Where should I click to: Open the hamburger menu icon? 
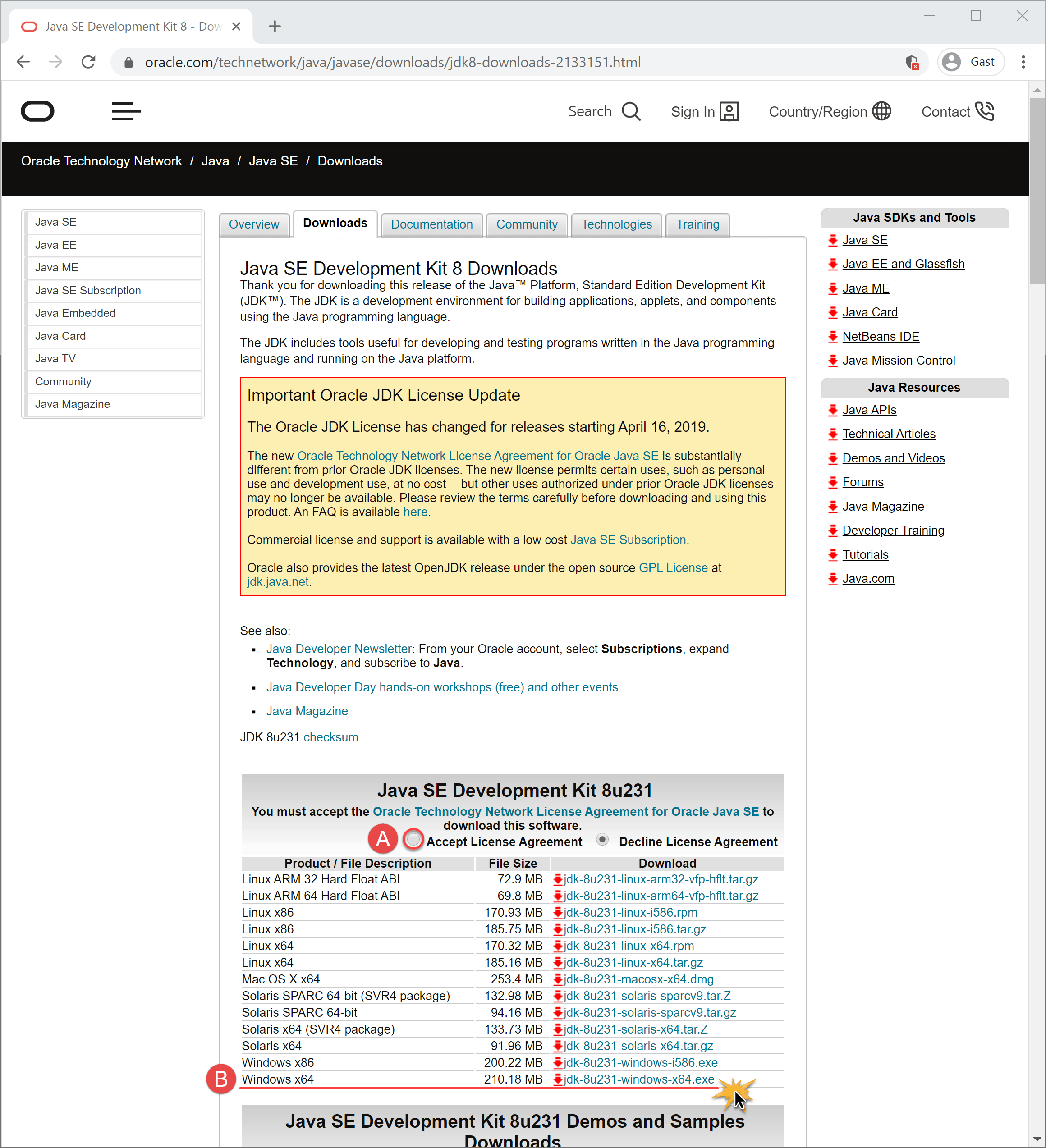pos(126,111)
